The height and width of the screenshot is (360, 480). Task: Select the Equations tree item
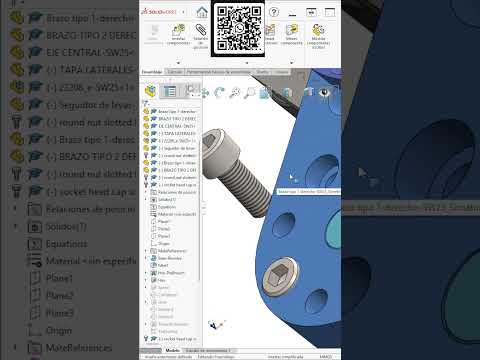click(167, 207)
